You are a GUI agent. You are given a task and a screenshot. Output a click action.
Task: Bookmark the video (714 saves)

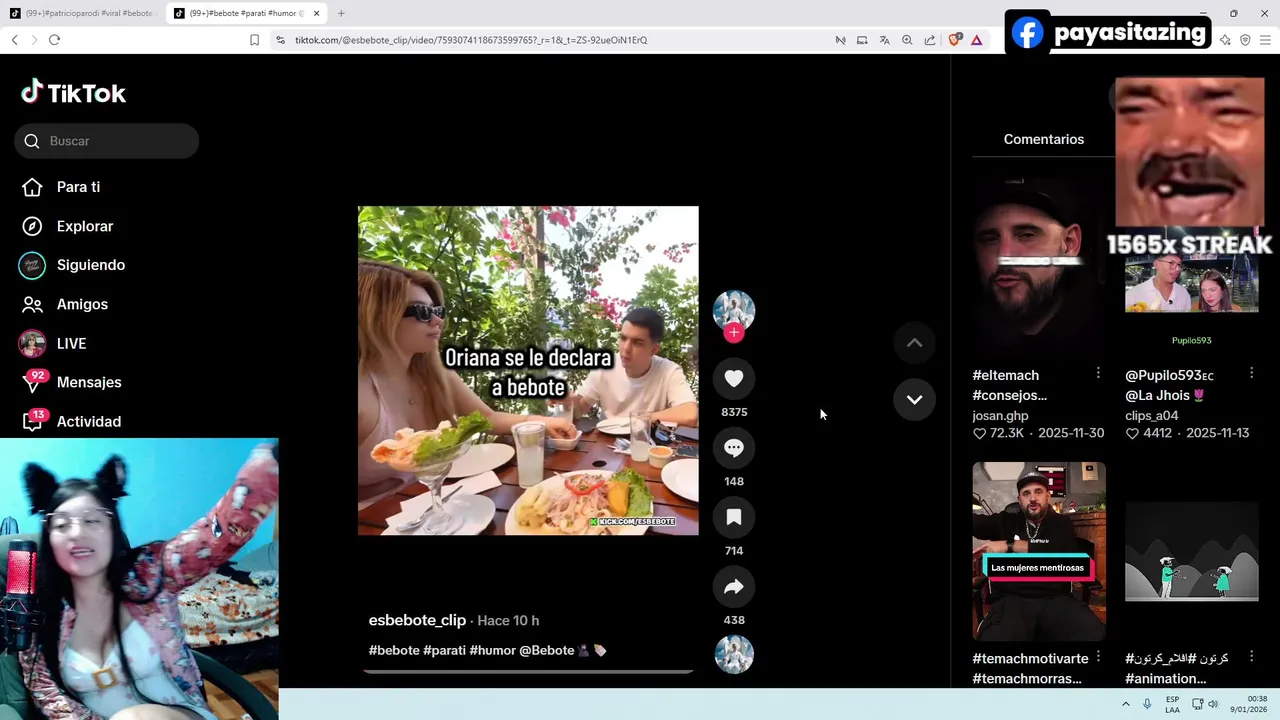(734, 517)
